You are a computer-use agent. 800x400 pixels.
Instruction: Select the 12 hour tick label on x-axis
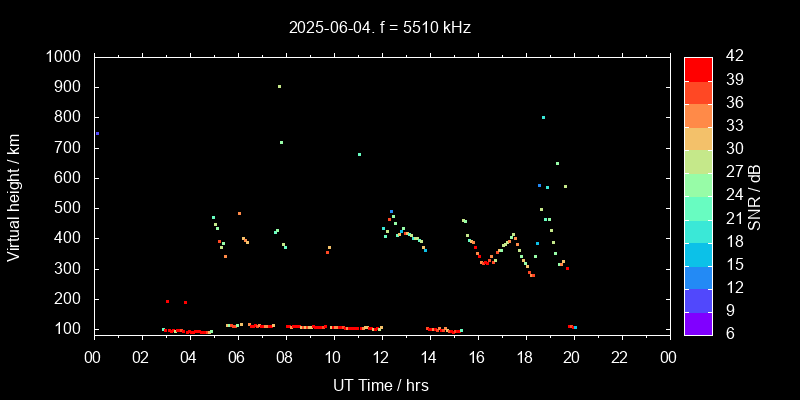[x=381, y=357]
